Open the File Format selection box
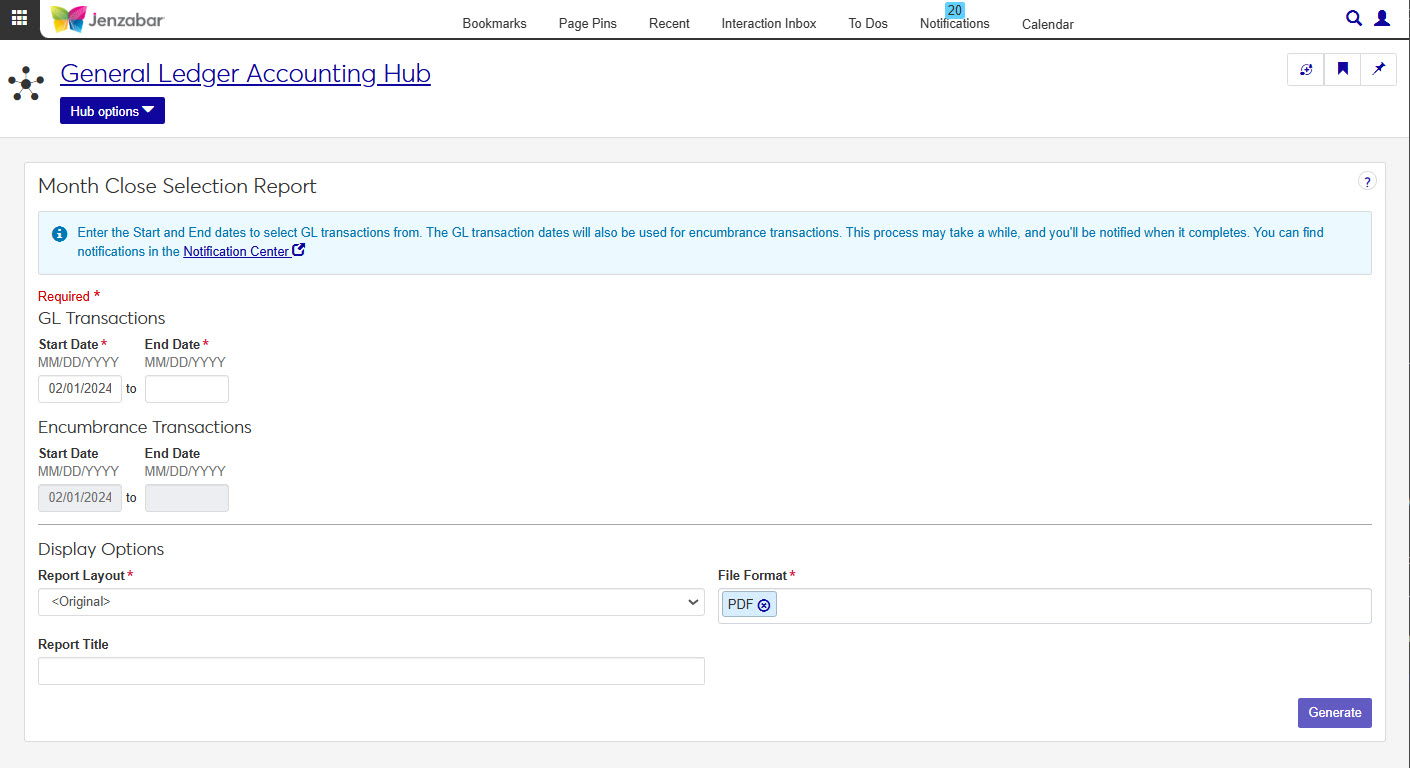The height and width of the screenshot is (768, 1410). pos(1070,605)
